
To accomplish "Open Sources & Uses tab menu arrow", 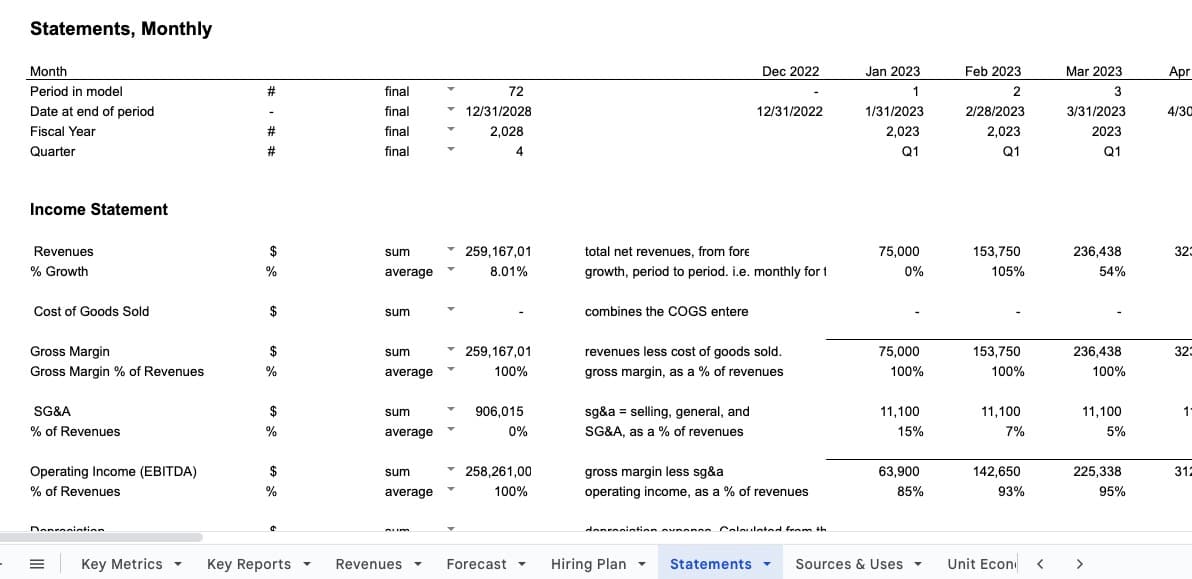I will (919, 564).
